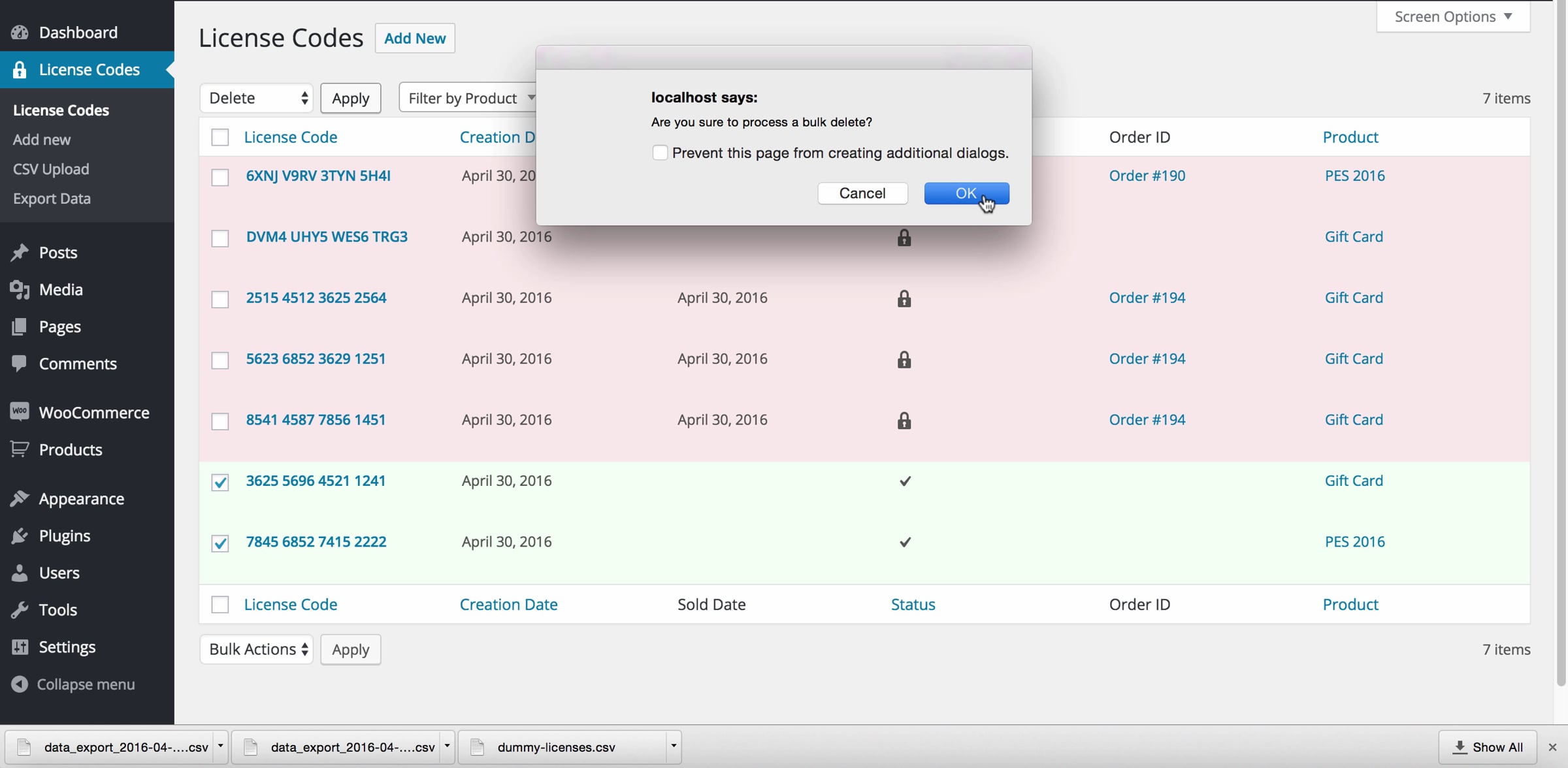This screenshot has width=1568, height=768.
Task: Click the Posts pushpin icon
Action: (x=20, y=253)
